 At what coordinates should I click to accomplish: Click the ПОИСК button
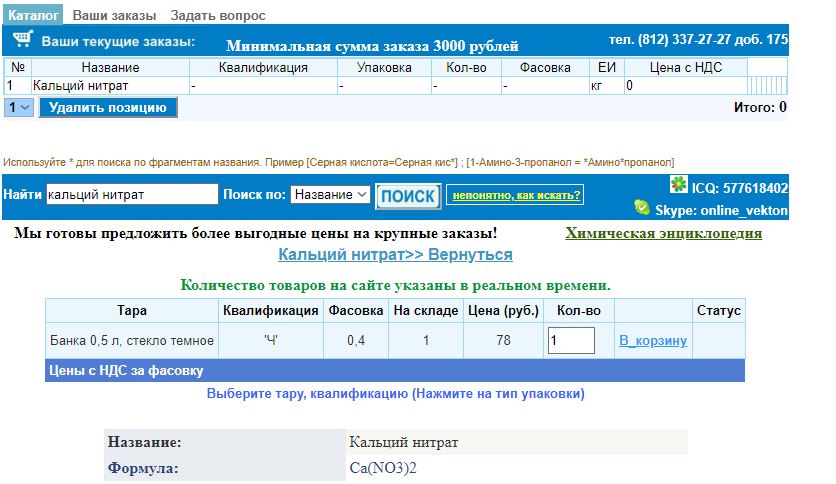click(408, 196)
